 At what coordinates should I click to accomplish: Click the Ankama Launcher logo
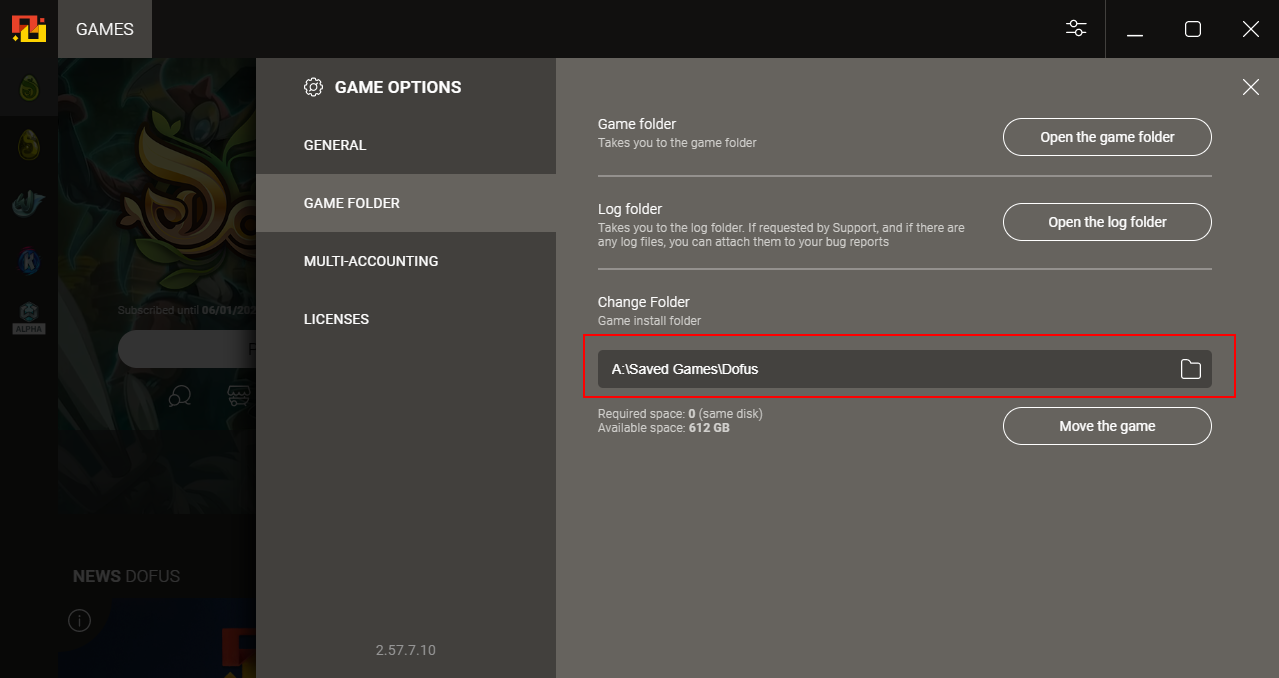click(28, 29)
